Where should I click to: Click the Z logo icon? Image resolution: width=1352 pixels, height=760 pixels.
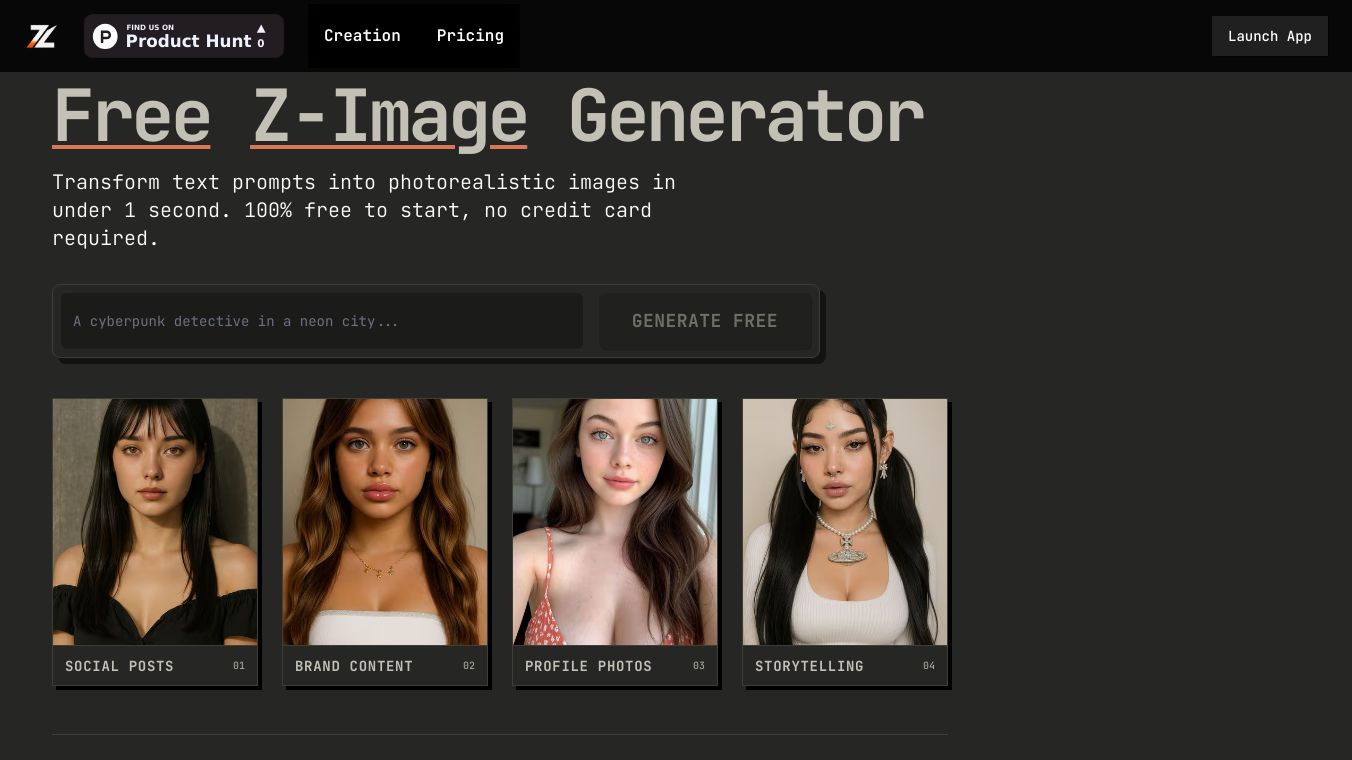coord(41,36)
